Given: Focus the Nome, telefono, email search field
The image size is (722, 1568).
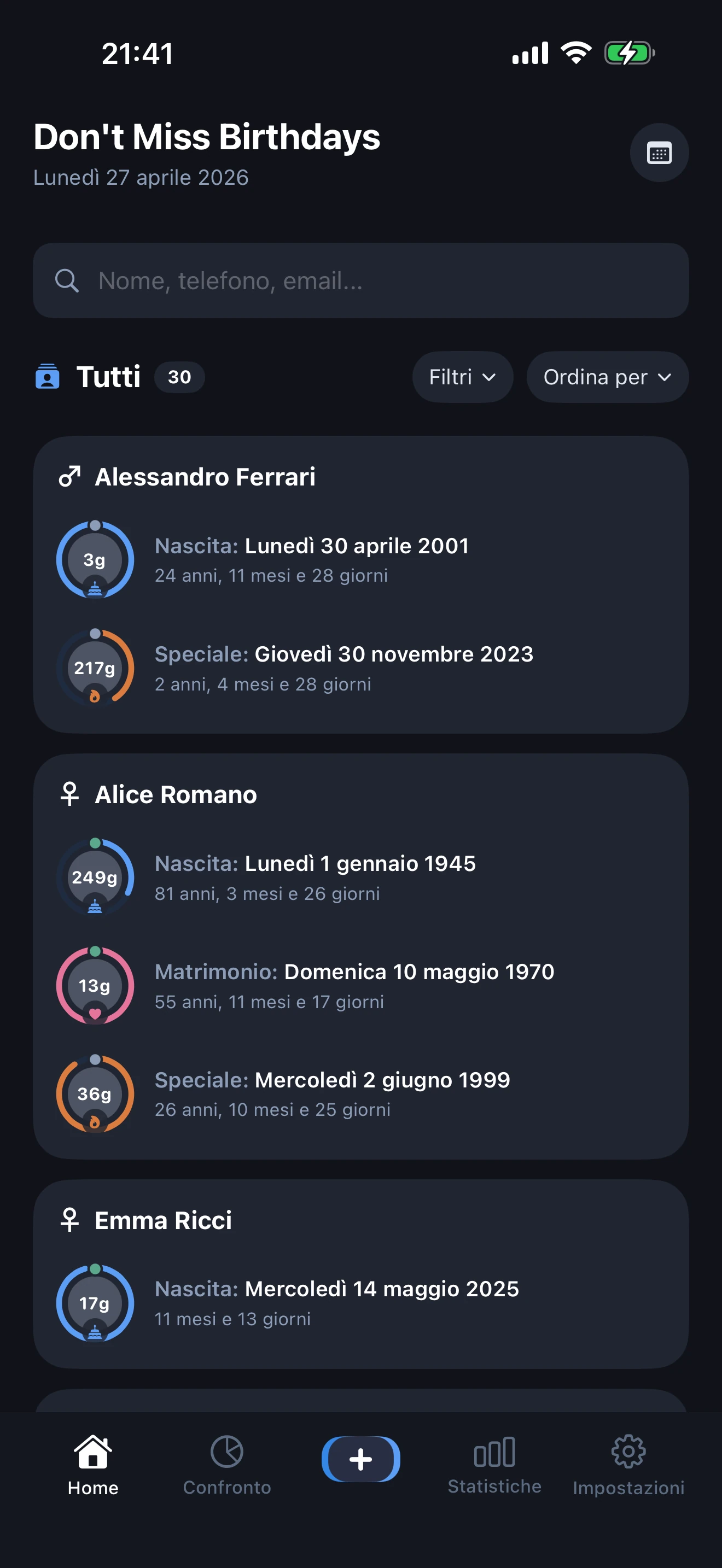Looking at the screenshot, I should pos(377,281).
